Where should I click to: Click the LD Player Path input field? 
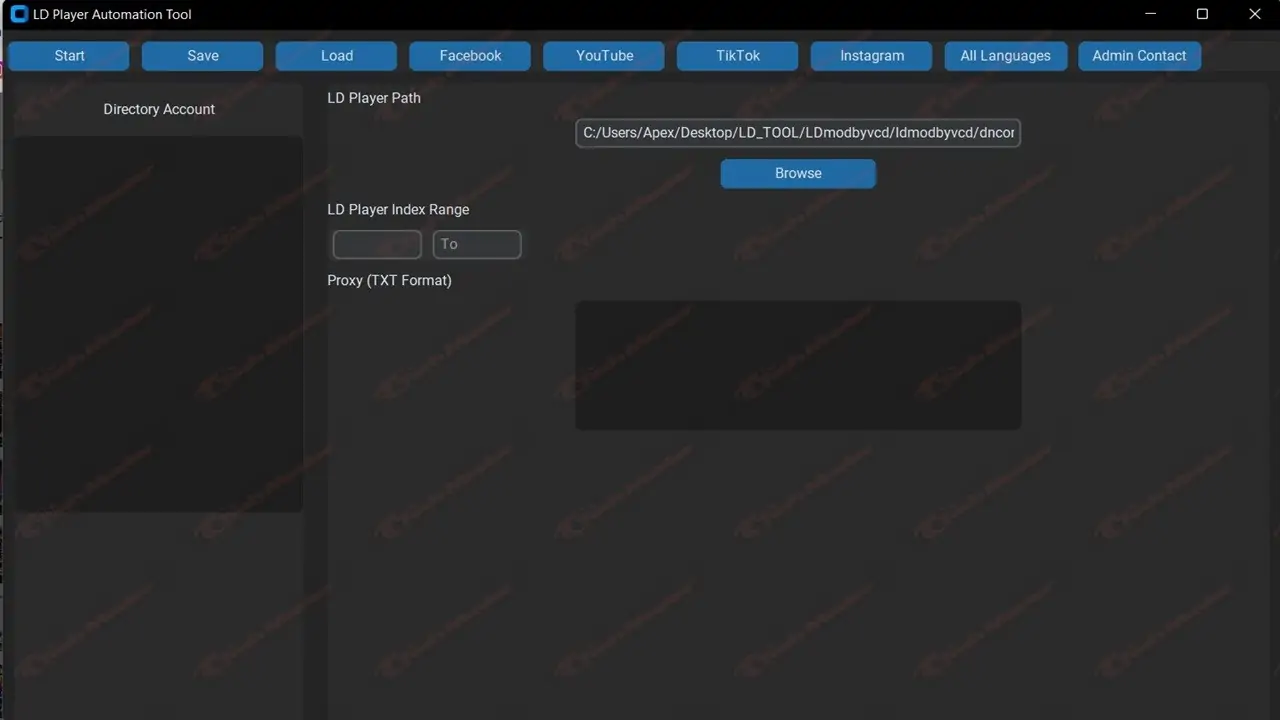[x=797, y=132]
